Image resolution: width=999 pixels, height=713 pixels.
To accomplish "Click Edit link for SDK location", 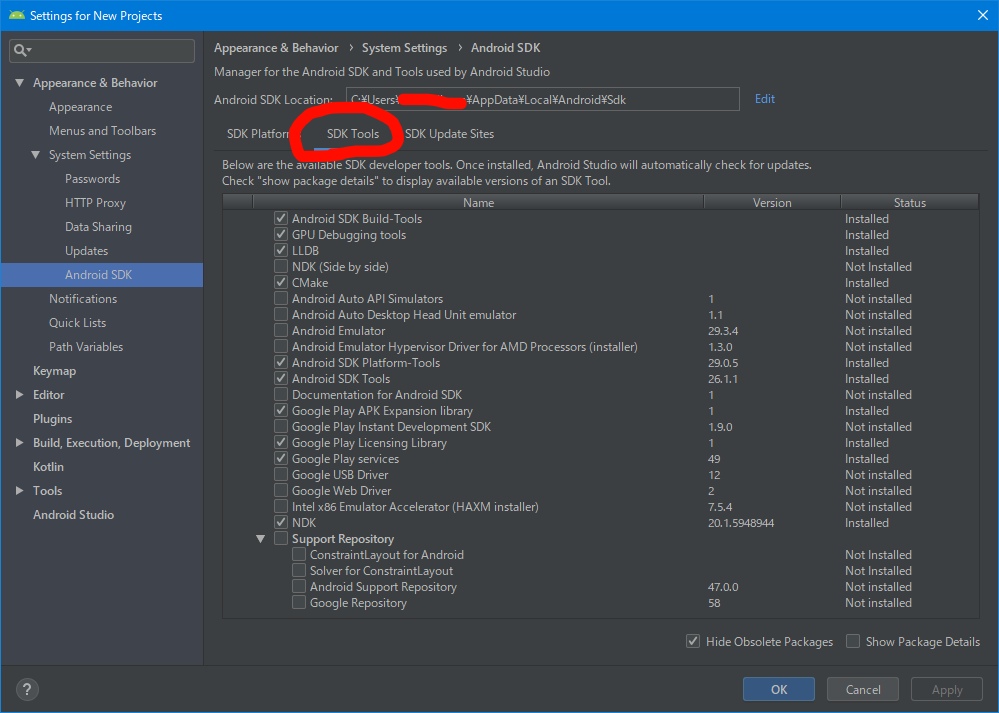I will point(765,99).
